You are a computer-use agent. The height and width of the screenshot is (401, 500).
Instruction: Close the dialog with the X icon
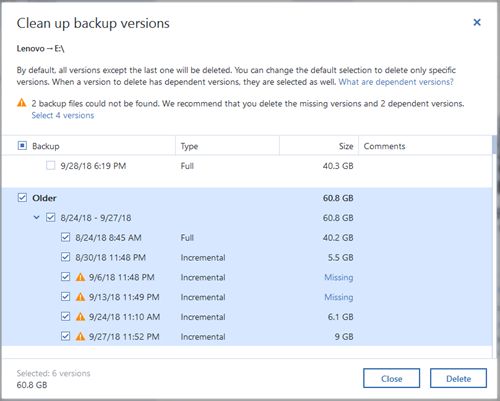477,22
